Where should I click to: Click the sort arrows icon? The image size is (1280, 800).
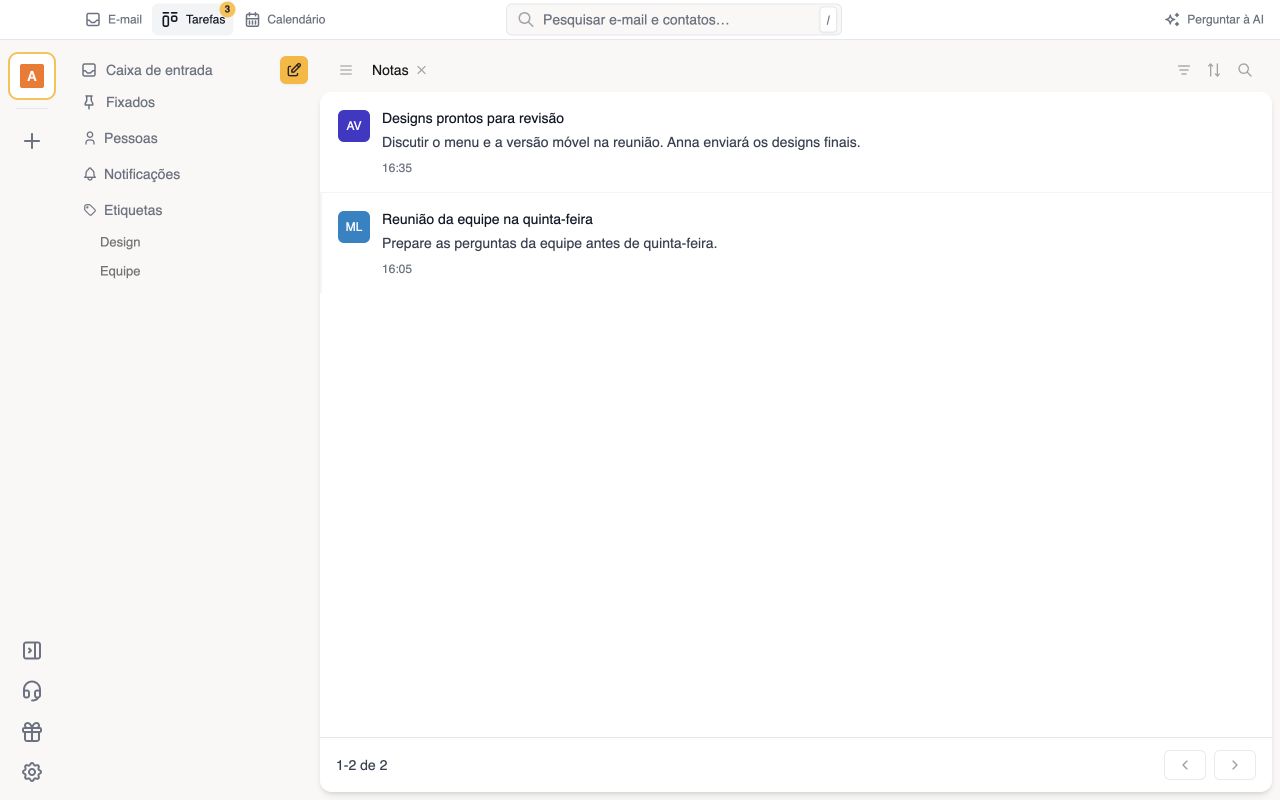point(1214,70)
